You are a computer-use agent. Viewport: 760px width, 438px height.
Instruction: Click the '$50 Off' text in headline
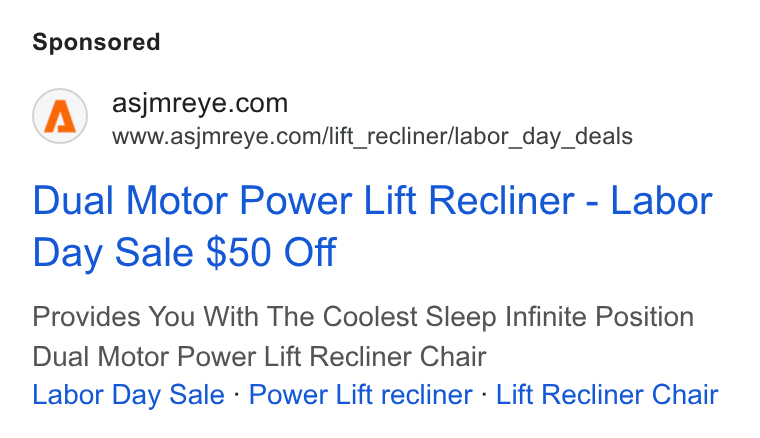271,252
